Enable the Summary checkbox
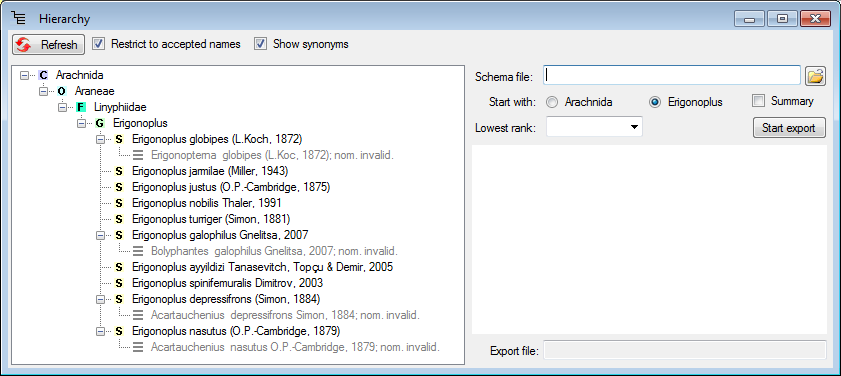This screenshot has width=841, height=376. [758, 101]
